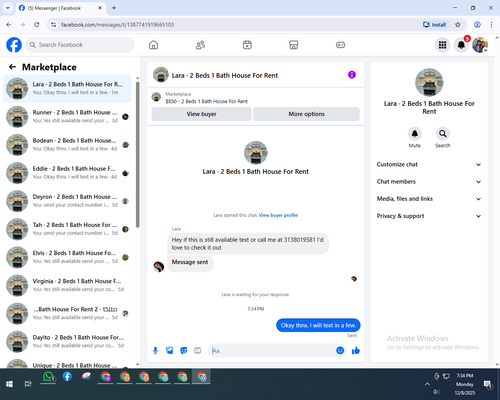Click the More options button
Screen dimensions: 500x400
click(x=306, y=114)
